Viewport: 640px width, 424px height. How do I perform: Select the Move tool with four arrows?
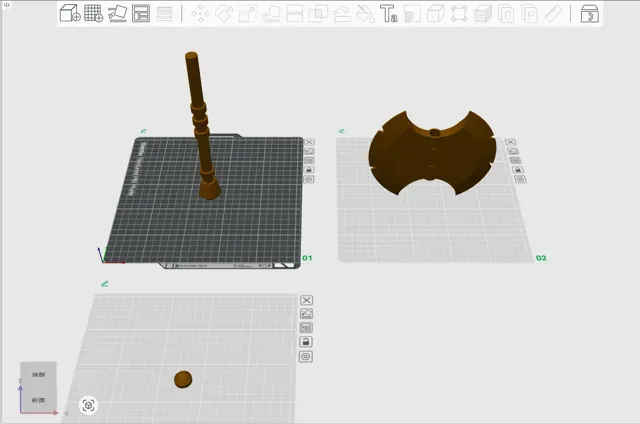click(200, 13)
